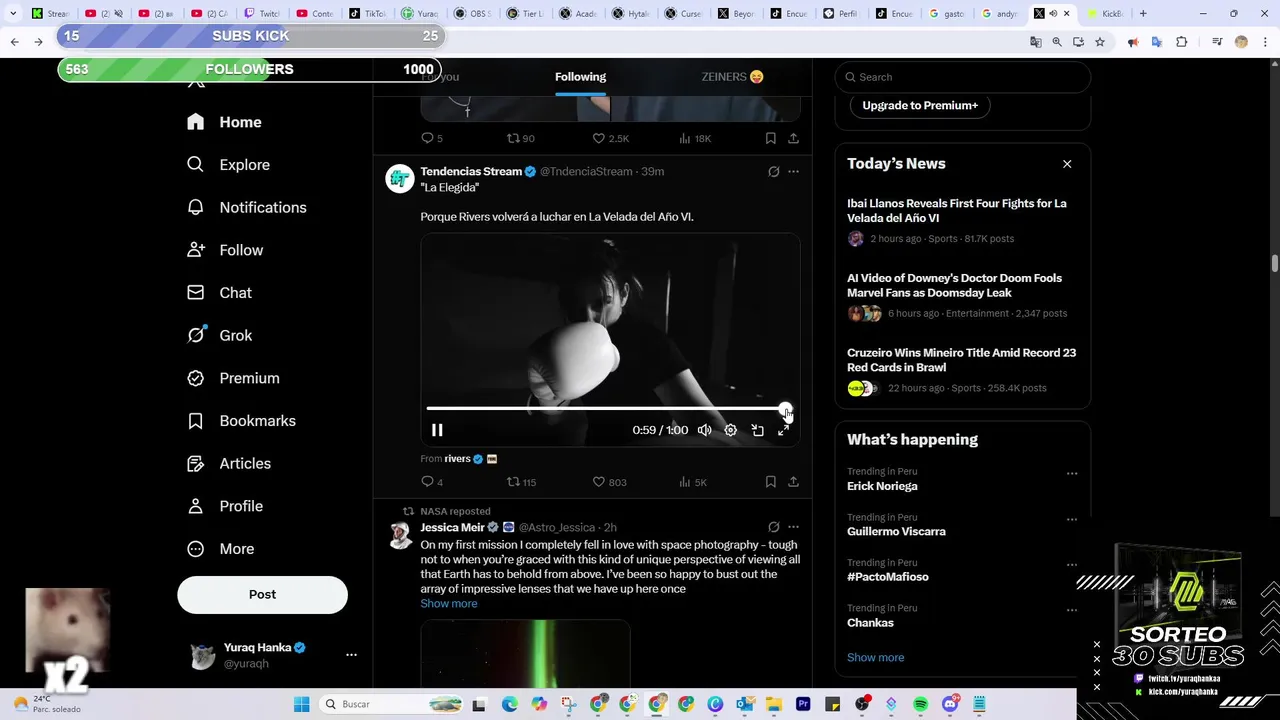This screenshot has height=720, width=1280.
Task: Toggle picture-in-picture on the video
Action: [x=757, y=430]
